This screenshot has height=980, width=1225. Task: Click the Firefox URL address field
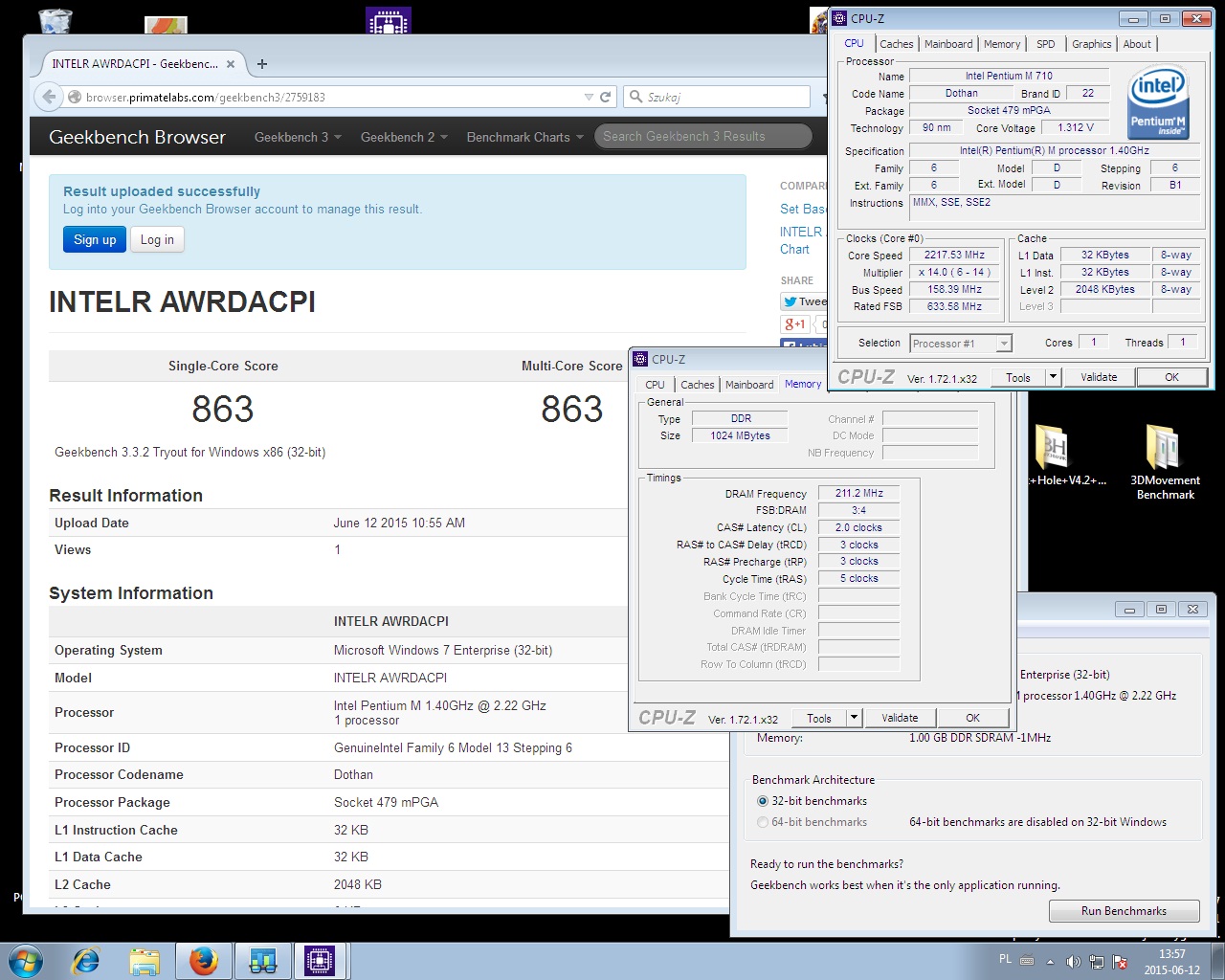coord(330,97)
